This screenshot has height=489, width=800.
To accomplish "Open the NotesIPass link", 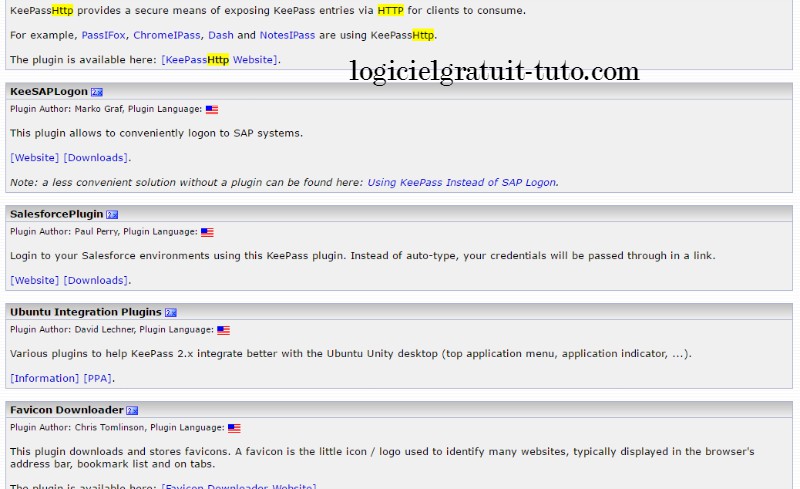I will (287, 35).
